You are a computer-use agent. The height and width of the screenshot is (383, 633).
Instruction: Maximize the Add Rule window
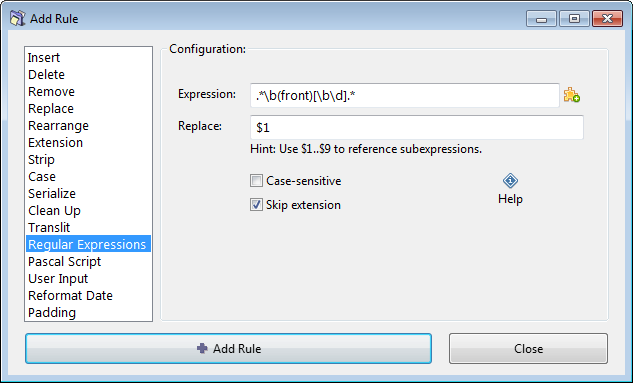pos(574,19)
